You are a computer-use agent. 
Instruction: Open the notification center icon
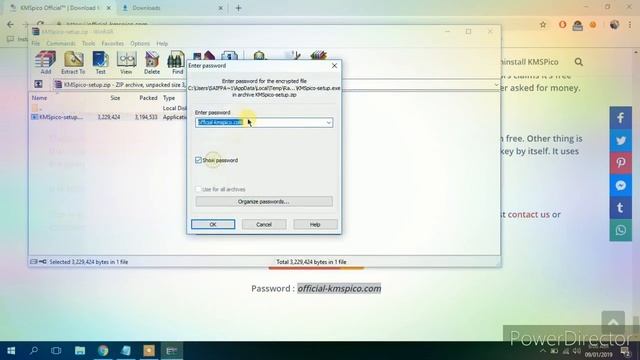point(625,351)
